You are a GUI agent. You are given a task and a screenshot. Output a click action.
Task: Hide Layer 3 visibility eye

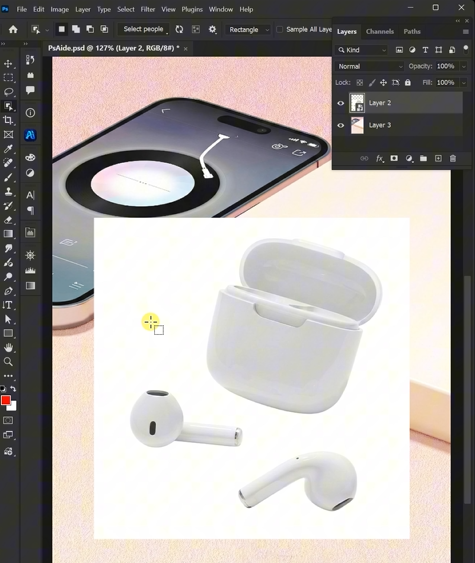click(340, 125)
